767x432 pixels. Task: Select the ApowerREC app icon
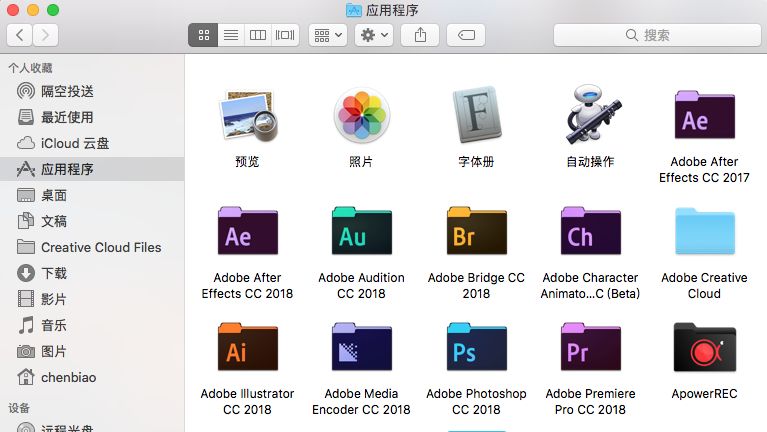coord(704,346)
